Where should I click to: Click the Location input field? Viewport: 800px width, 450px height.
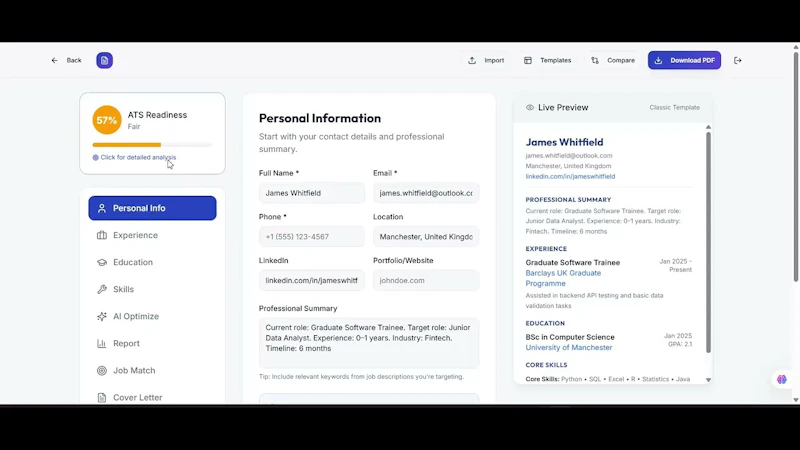426,237
